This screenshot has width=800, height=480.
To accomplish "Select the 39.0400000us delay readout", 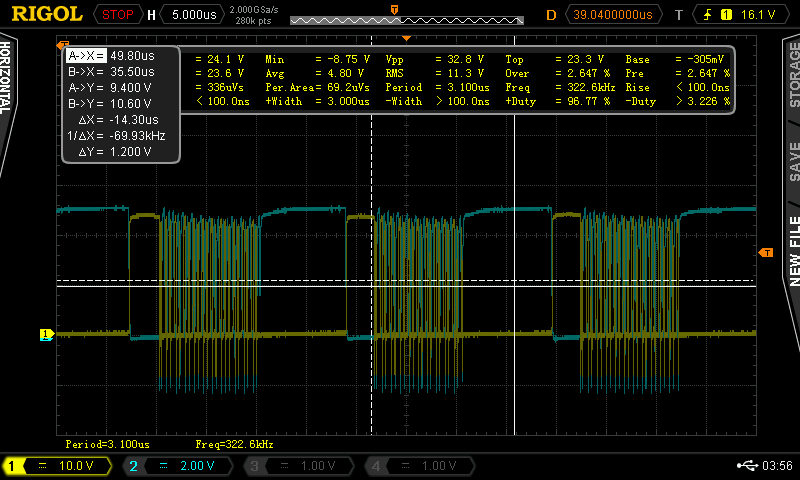I will point(613,15).
